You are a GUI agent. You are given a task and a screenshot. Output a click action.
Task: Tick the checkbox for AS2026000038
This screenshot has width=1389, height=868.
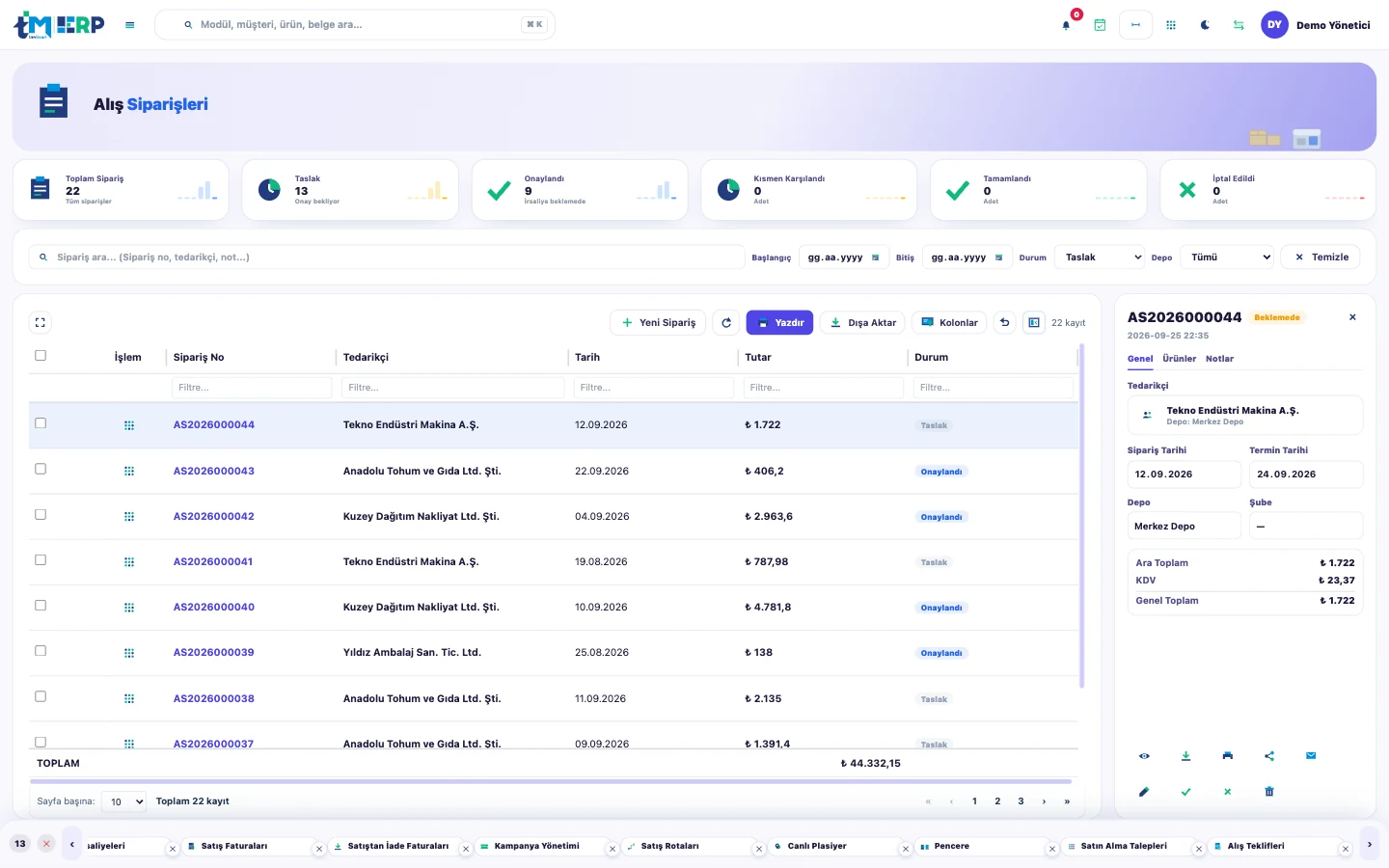(x=41, y=696)
